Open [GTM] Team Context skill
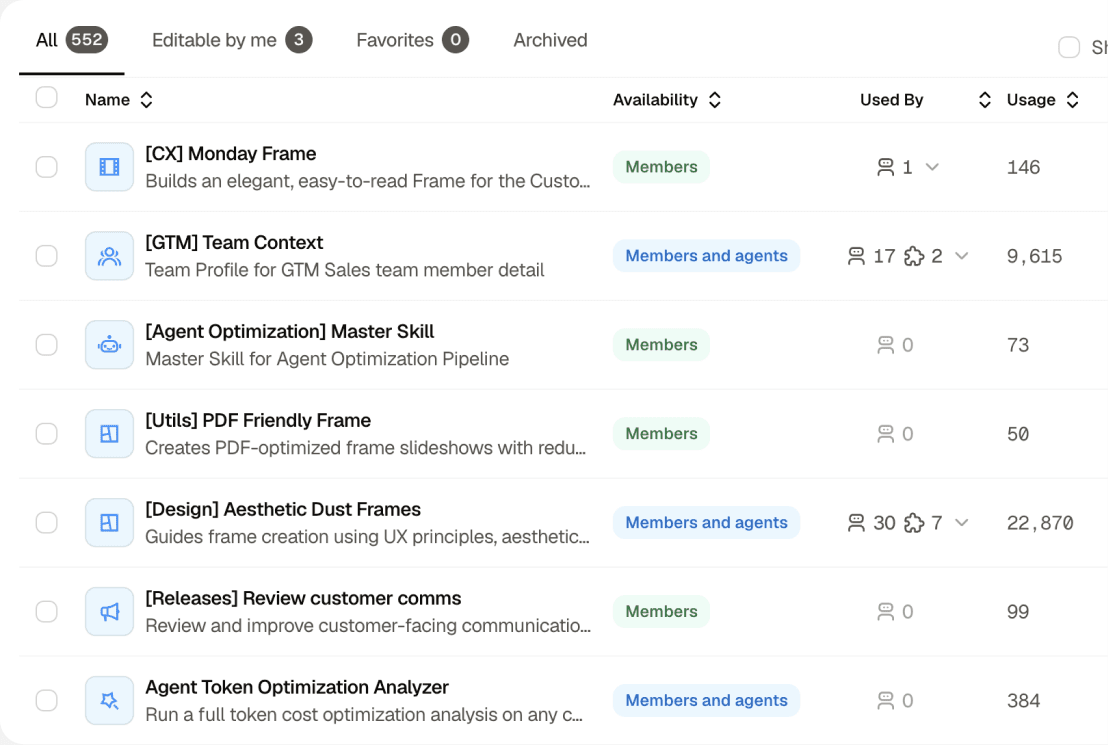Screen dimensions: 1108x745 coord(234,242)
